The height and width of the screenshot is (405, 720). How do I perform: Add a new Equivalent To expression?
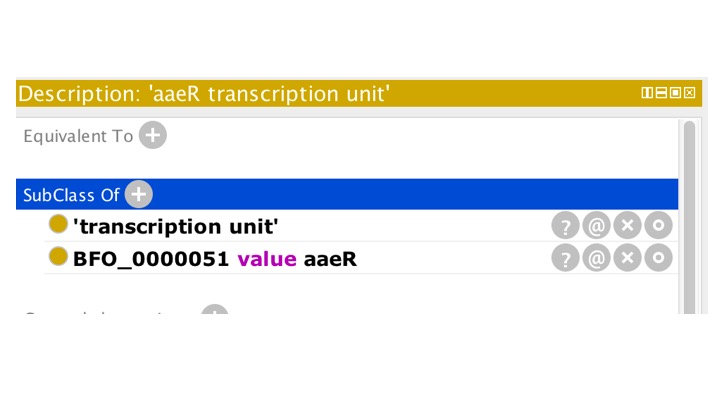[152, 136]
